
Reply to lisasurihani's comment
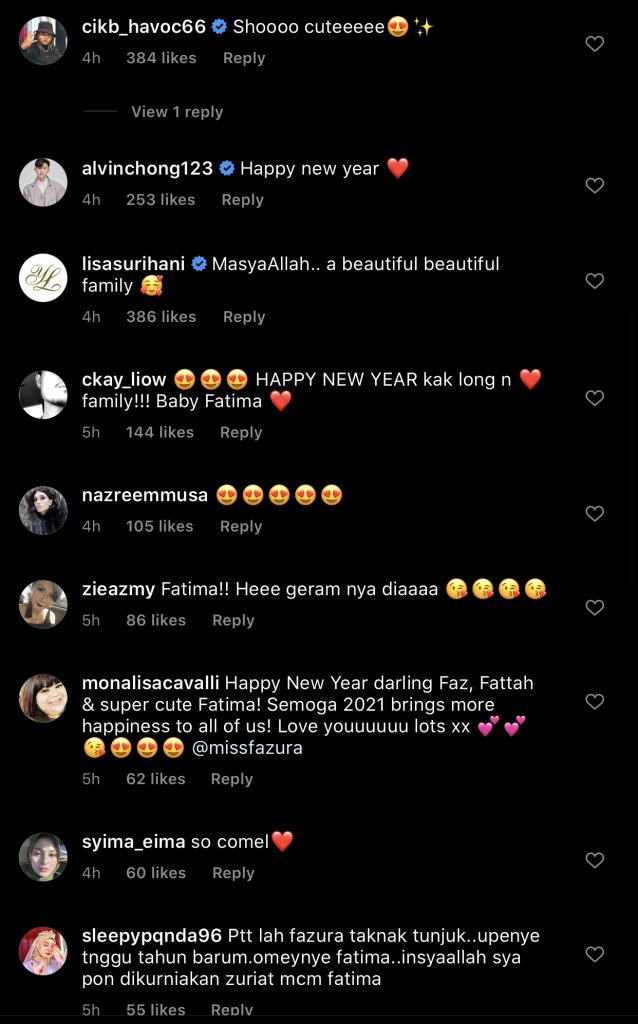[x=244, y=317]
